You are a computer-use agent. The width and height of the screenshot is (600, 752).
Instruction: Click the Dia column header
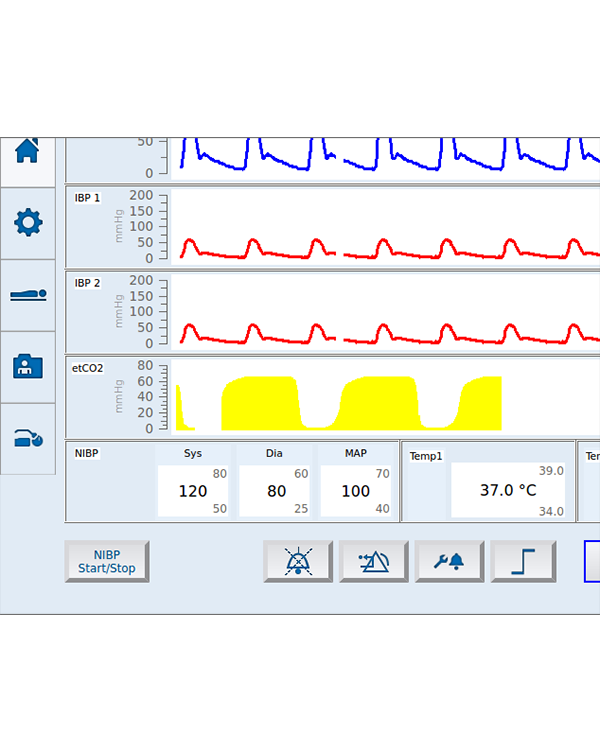pos(274,453)
